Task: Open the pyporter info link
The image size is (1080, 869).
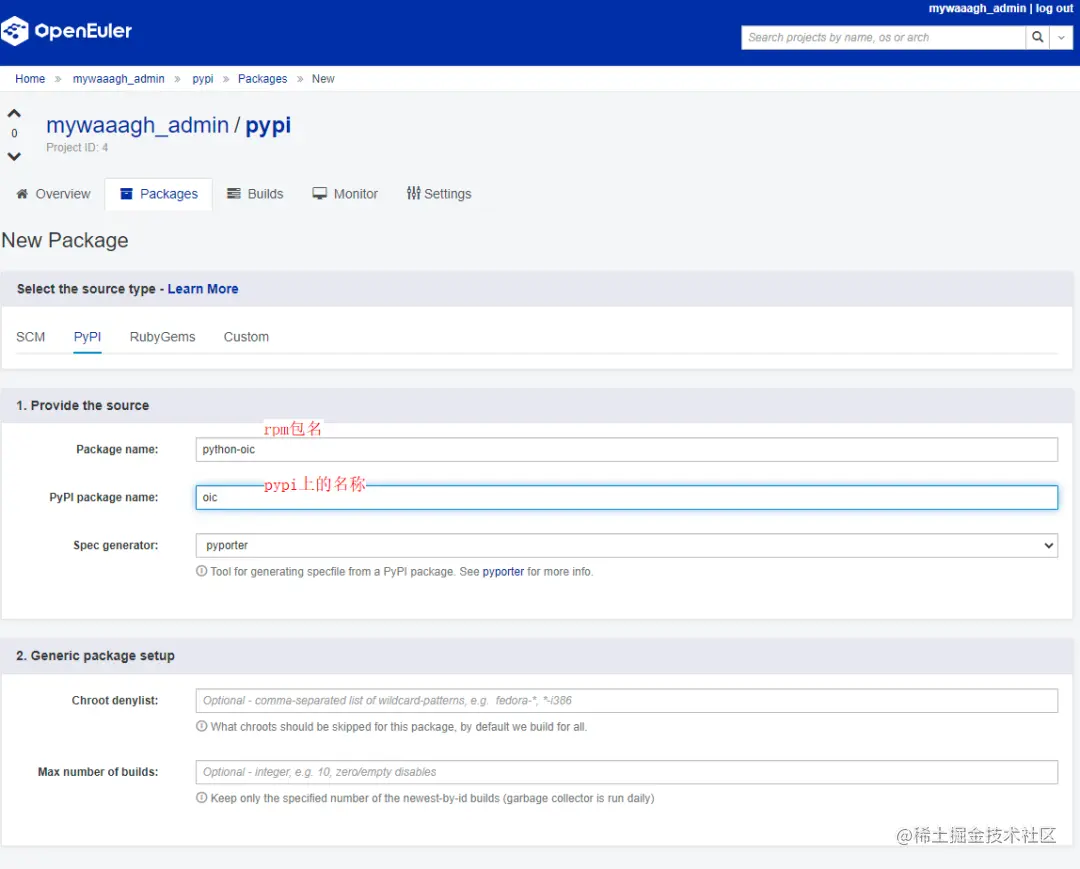Action: click(x=503, y=572)
